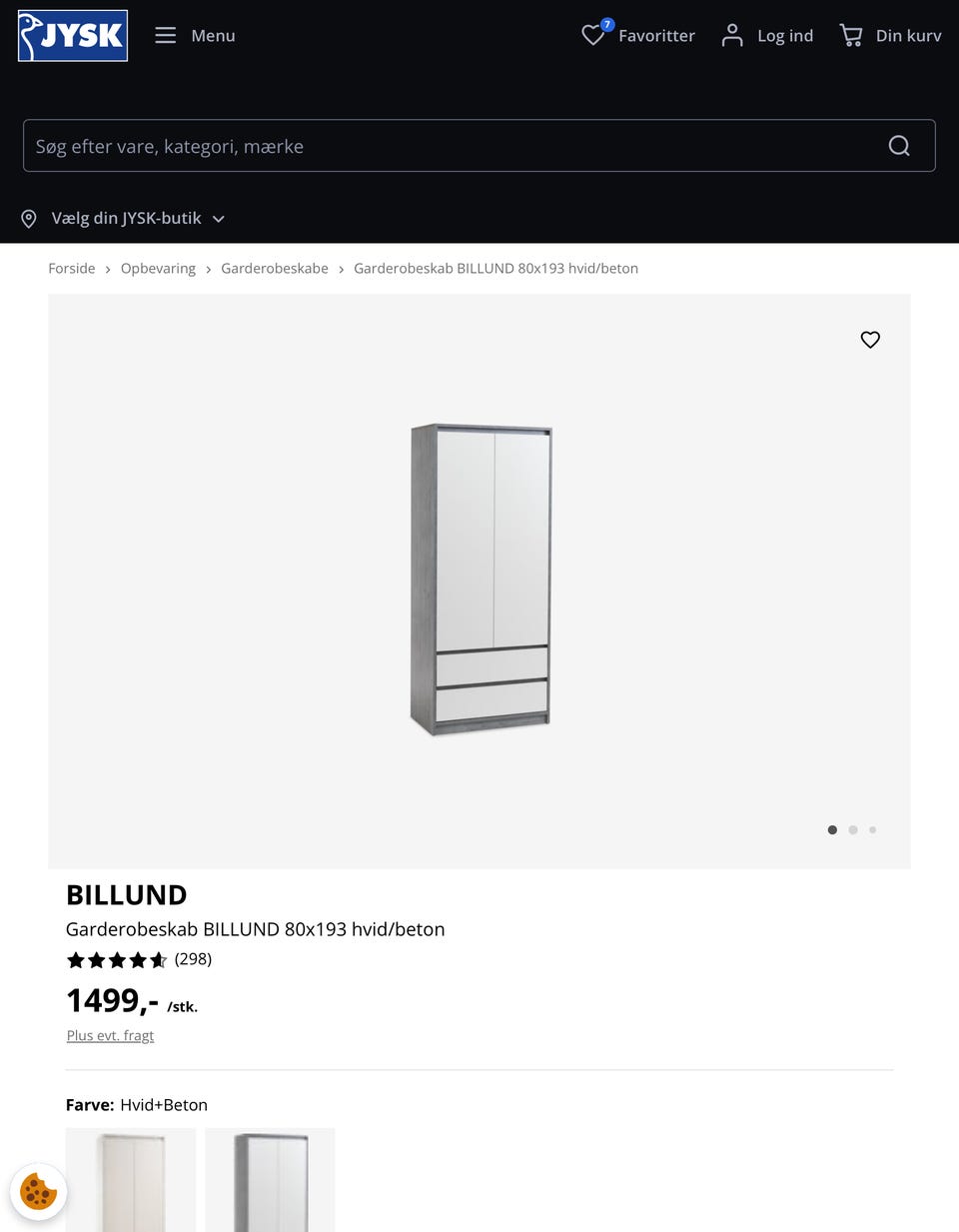Image resolution: width=959 pixels, height=1232 pixels.
Task: Open the Garderobeskabe breadcrumb
Action: [x=275, y=268]
